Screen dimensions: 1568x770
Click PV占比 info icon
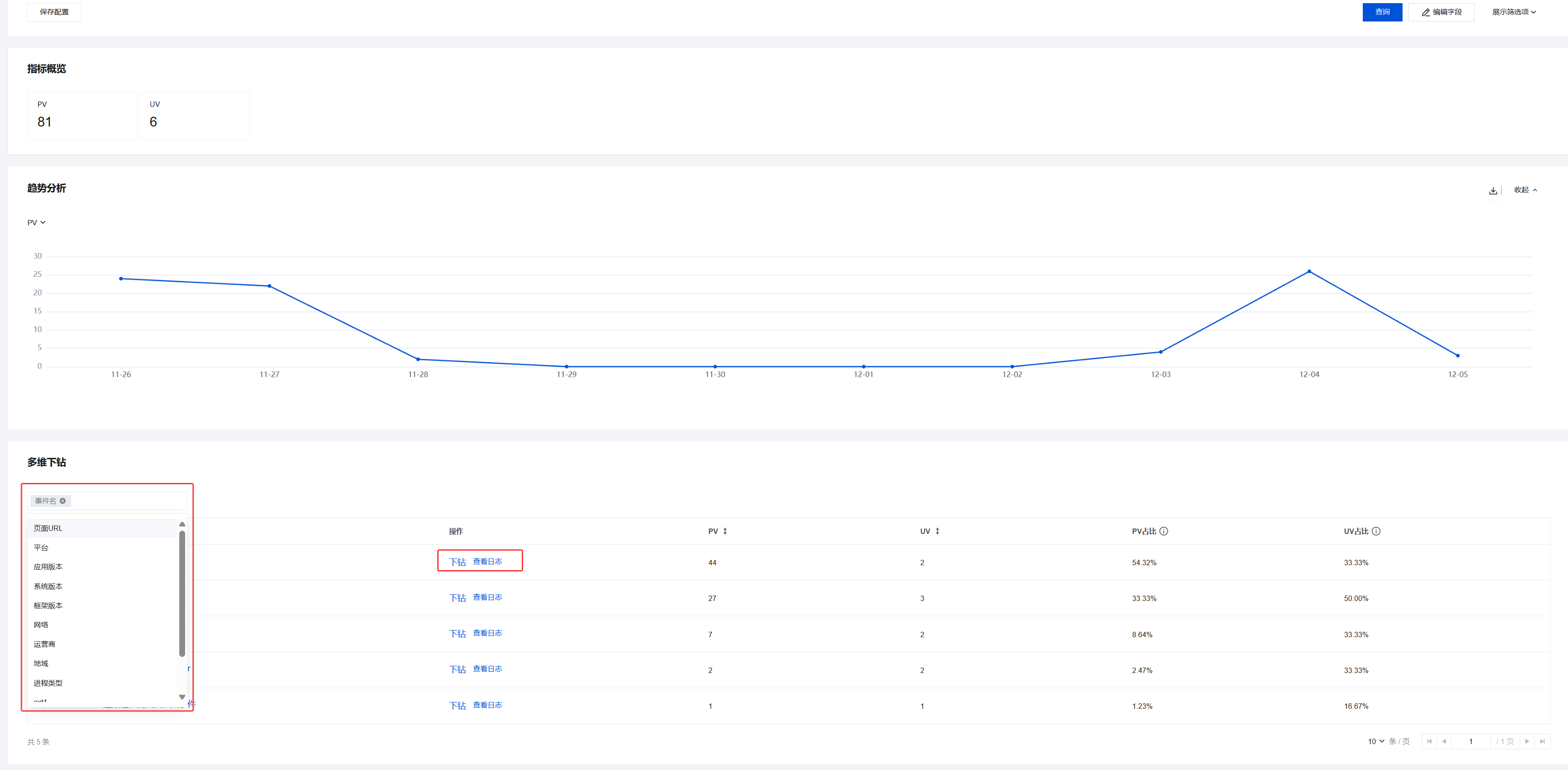click(1164, 531)
